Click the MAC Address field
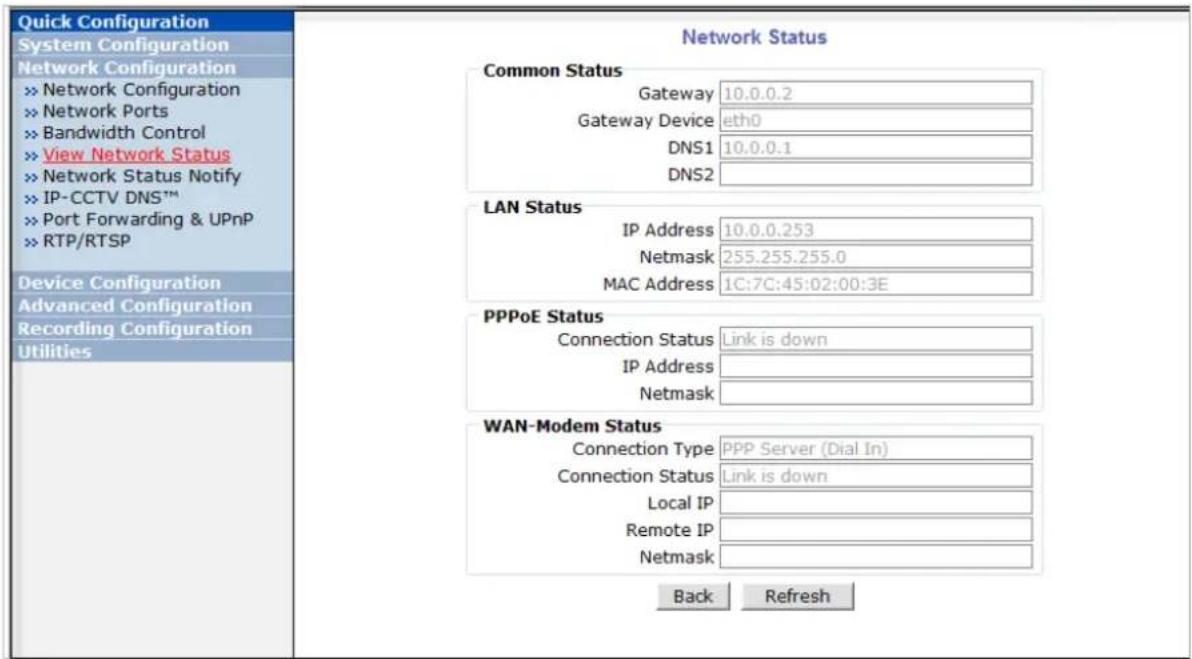This screenshot has width=1192, height=659. (x=876, y=284)
